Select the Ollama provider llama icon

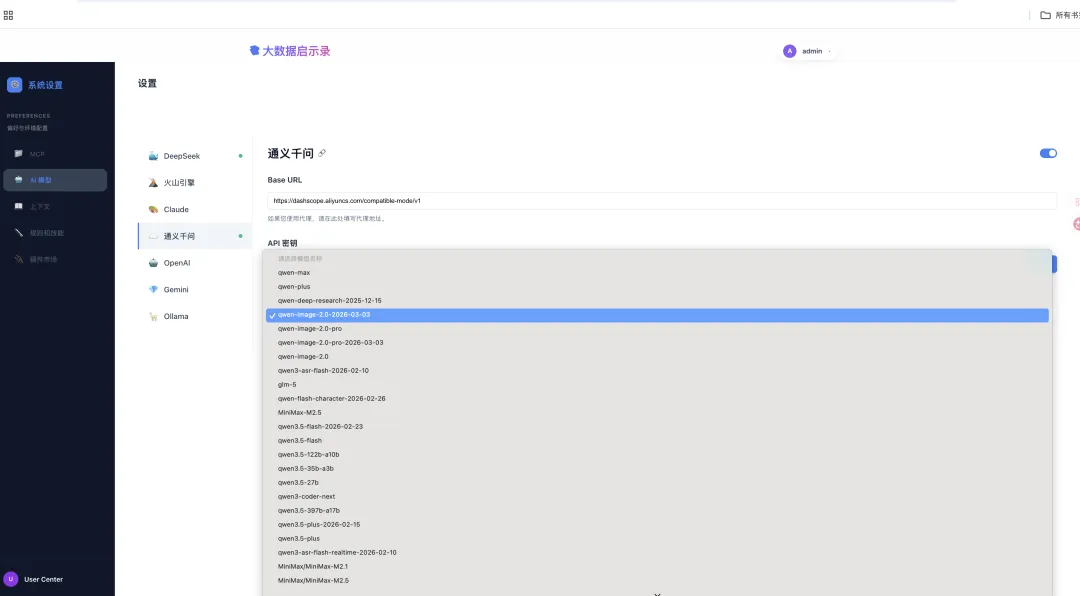[153, 316]
